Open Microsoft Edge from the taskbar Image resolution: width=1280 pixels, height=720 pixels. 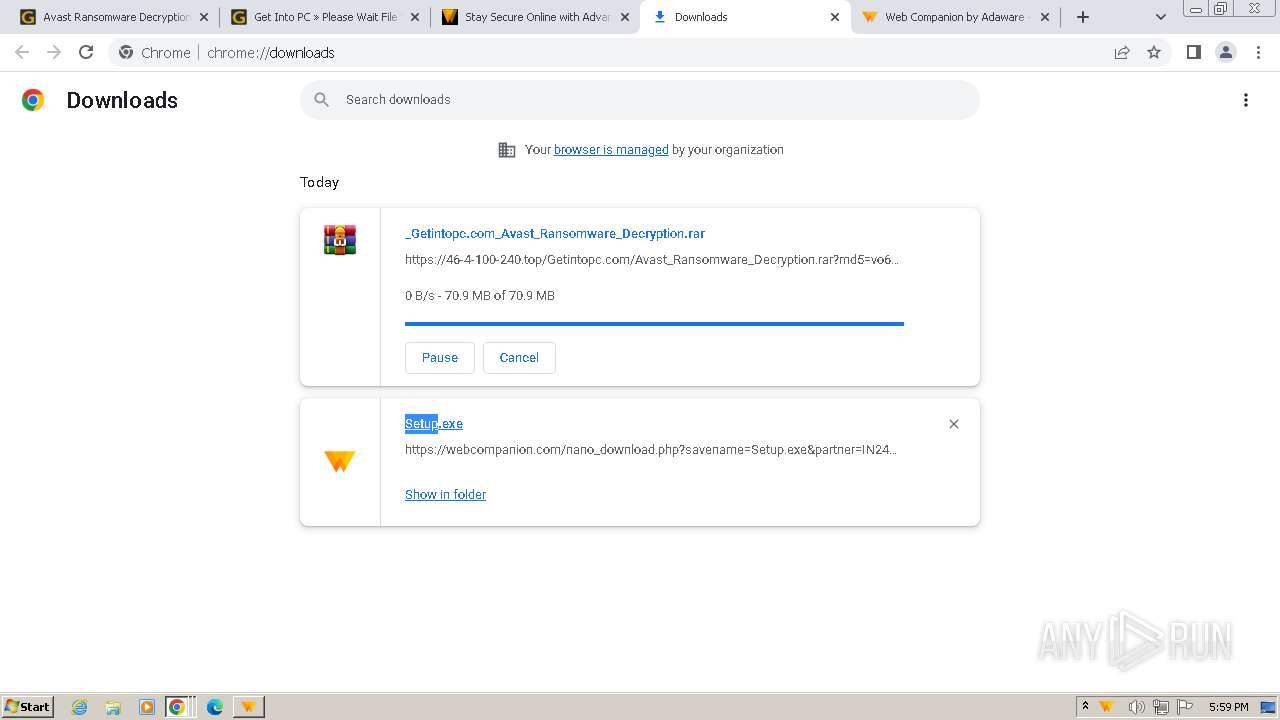coord(215,707)
